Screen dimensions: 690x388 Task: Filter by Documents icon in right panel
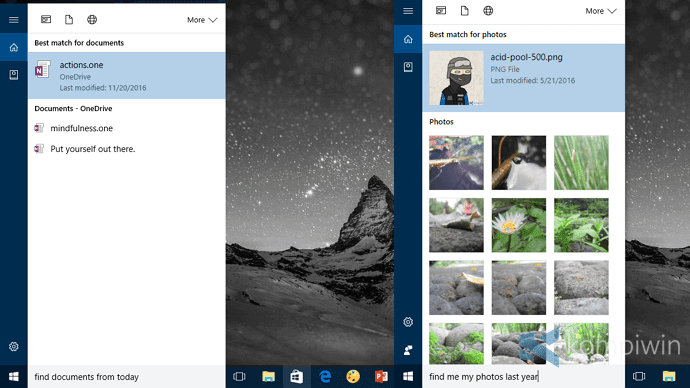[x=465, y=11]
